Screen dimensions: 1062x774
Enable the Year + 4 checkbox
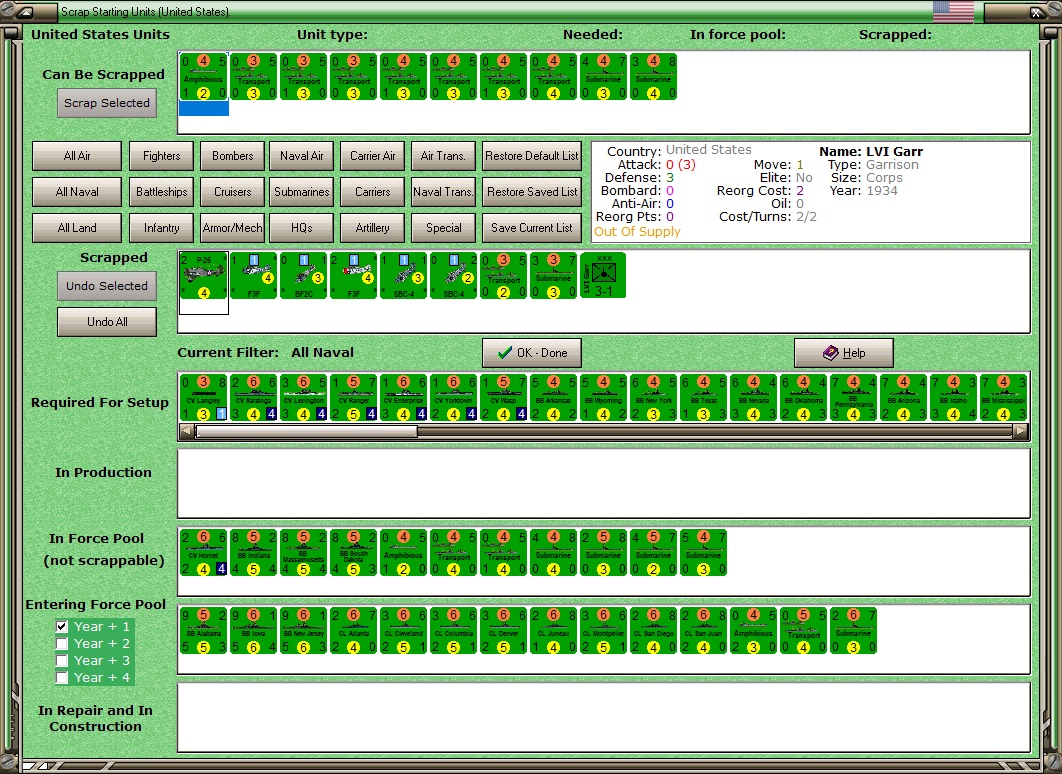pyautogui.click(x=62, y=677)
